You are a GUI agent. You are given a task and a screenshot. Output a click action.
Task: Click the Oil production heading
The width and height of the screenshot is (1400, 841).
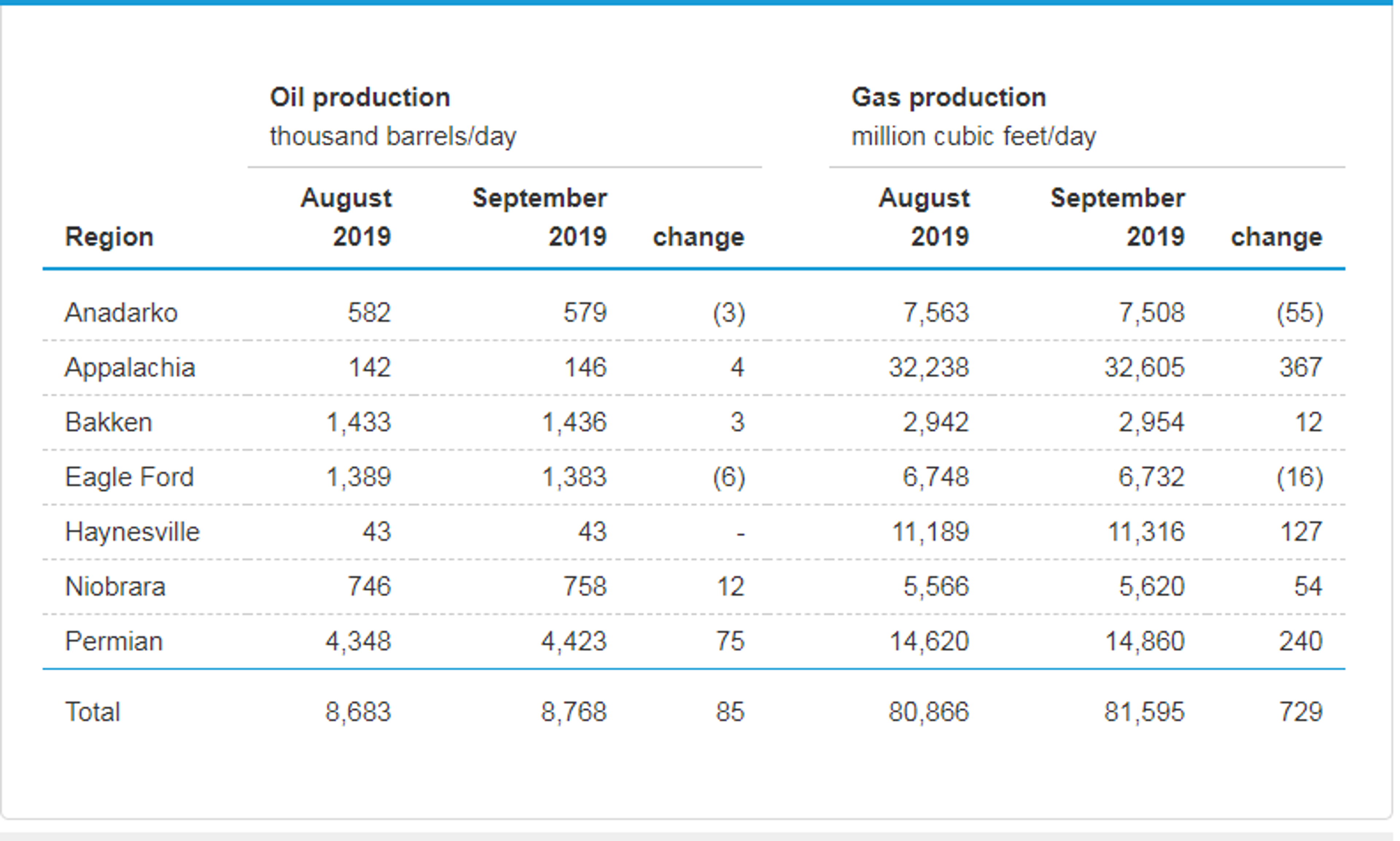[x=359, y=98]
